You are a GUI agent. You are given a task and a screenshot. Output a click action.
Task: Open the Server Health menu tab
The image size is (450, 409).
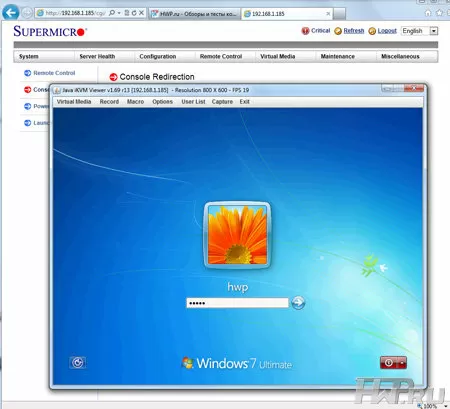pyautogui.click(x=97, y=56)
